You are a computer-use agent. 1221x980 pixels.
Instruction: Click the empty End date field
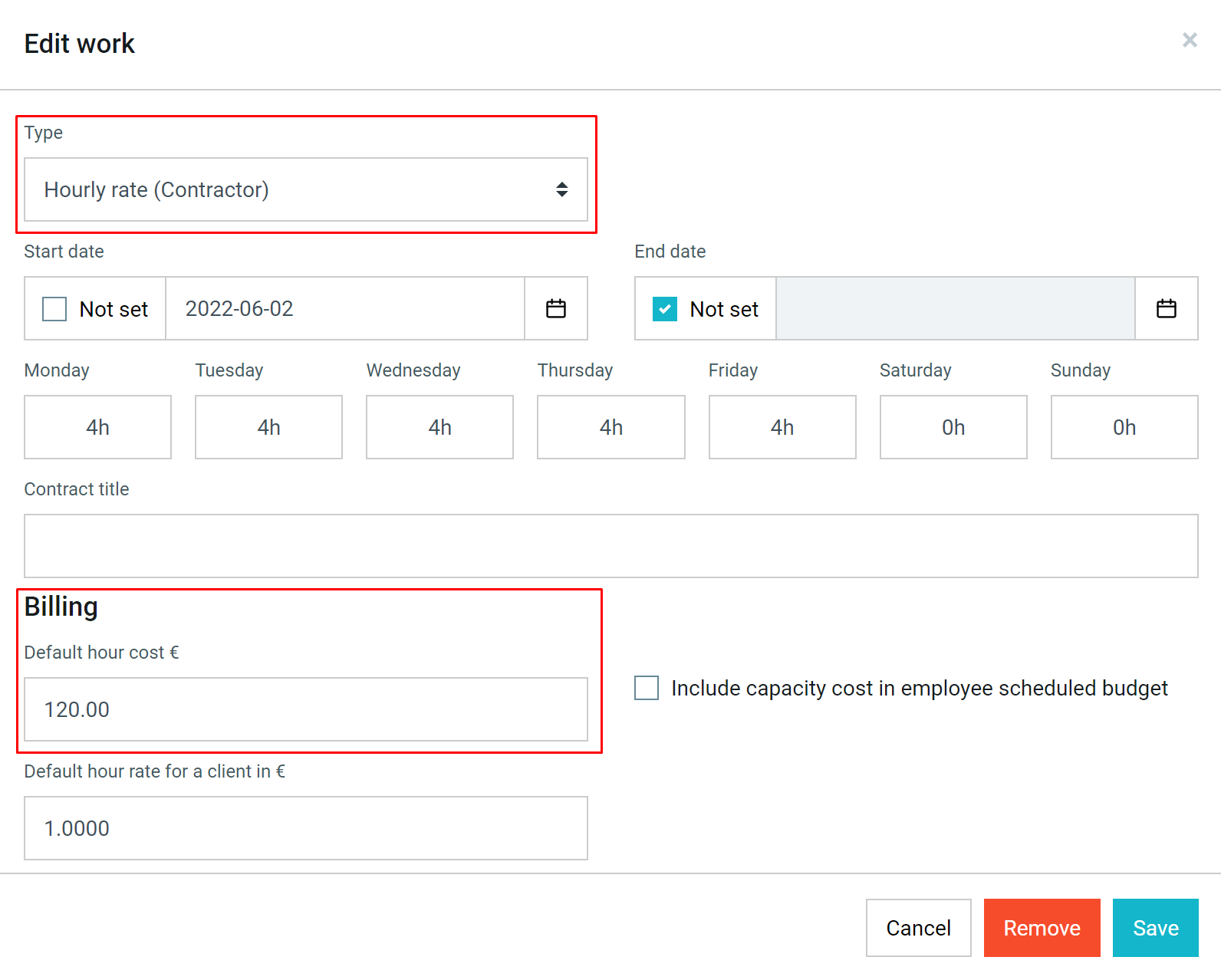tap(956, 308)
